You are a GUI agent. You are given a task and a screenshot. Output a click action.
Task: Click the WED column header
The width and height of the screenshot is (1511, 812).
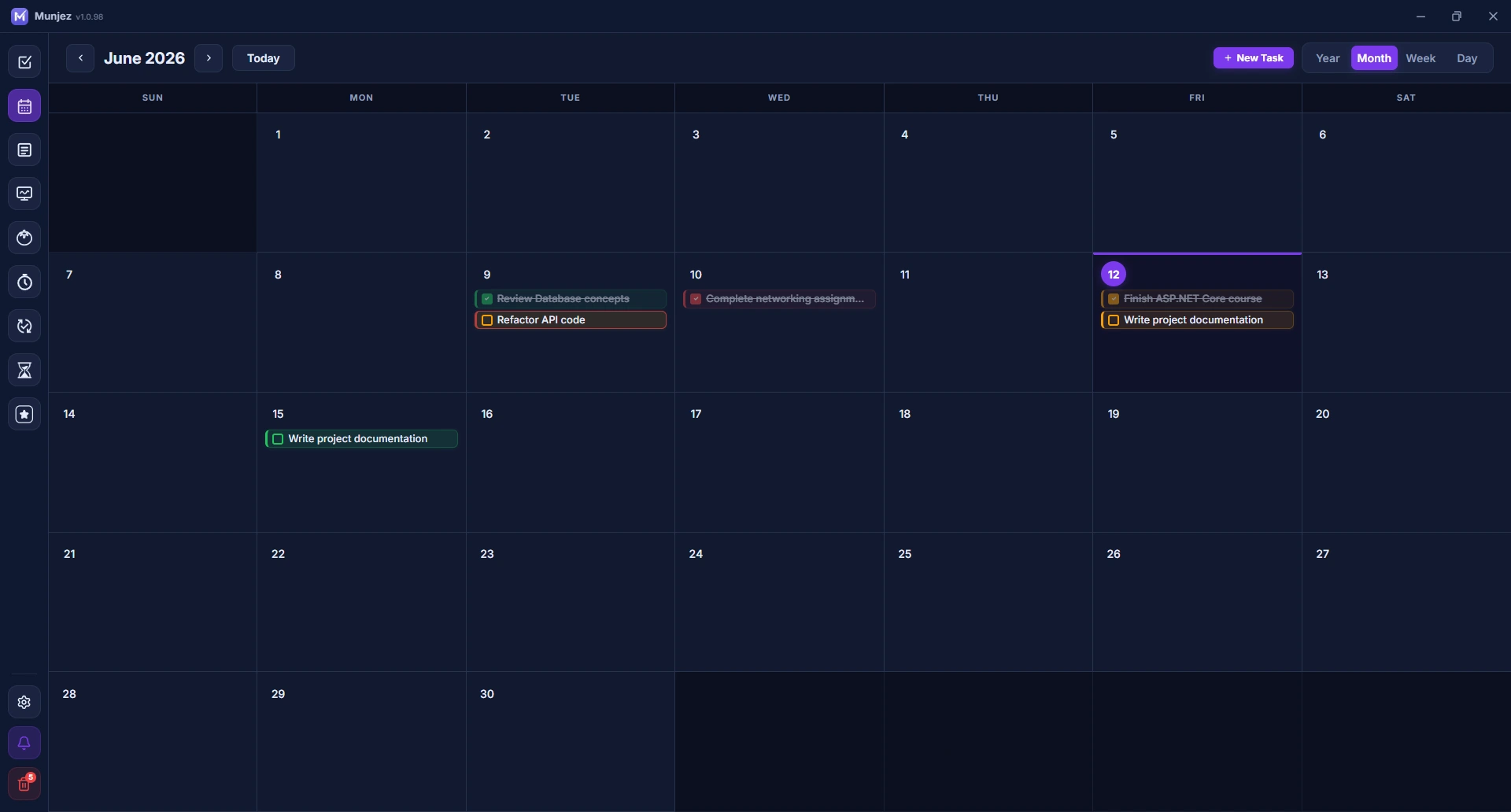[779, 98]
